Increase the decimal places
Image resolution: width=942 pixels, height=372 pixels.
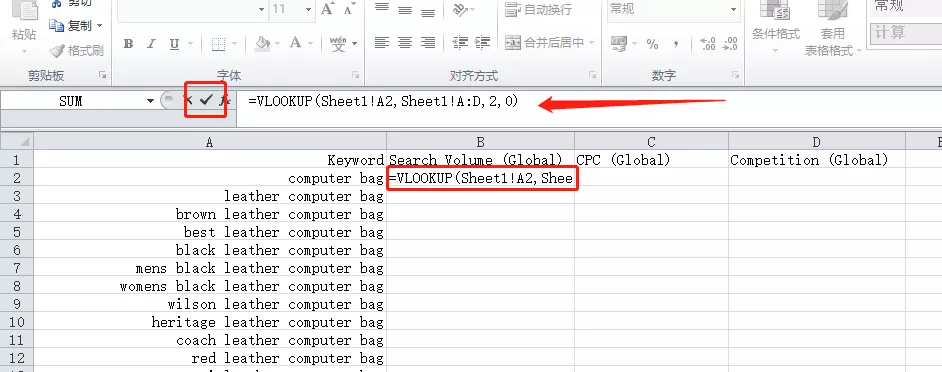pos(708,43)
